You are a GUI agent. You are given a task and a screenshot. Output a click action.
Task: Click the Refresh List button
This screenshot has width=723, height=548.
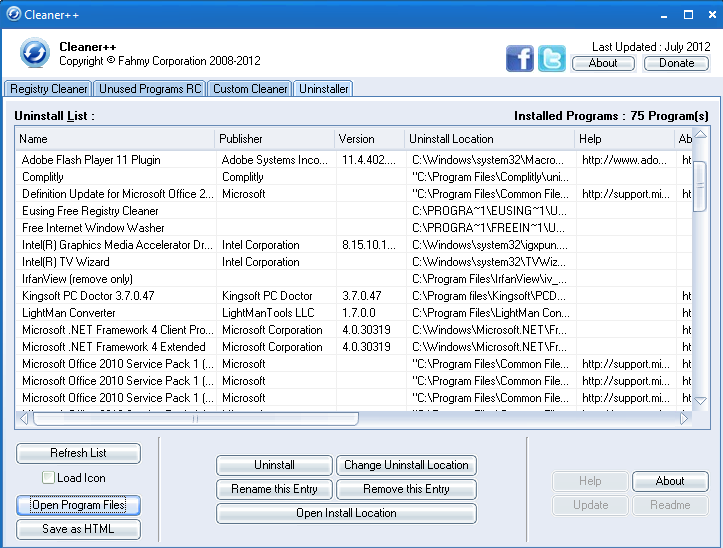coord(78,453)
